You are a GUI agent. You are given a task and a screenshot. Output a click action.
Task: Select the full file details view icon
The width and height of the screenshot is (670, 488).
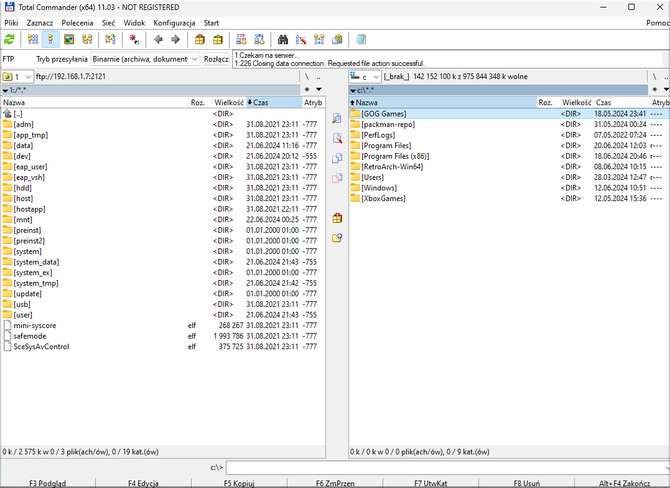[x=51, y=40]
